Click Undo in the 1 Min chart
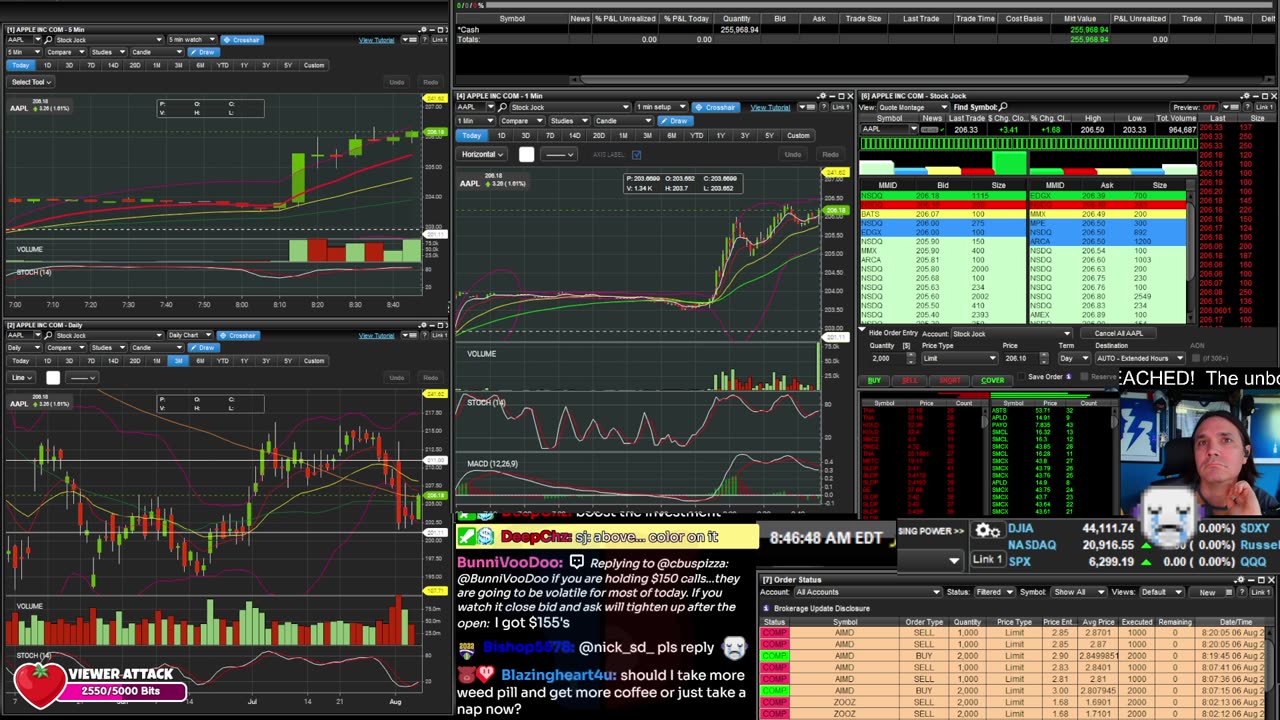Image resolution: width=1280 pixels, height=720 pixels. [792, 154]
